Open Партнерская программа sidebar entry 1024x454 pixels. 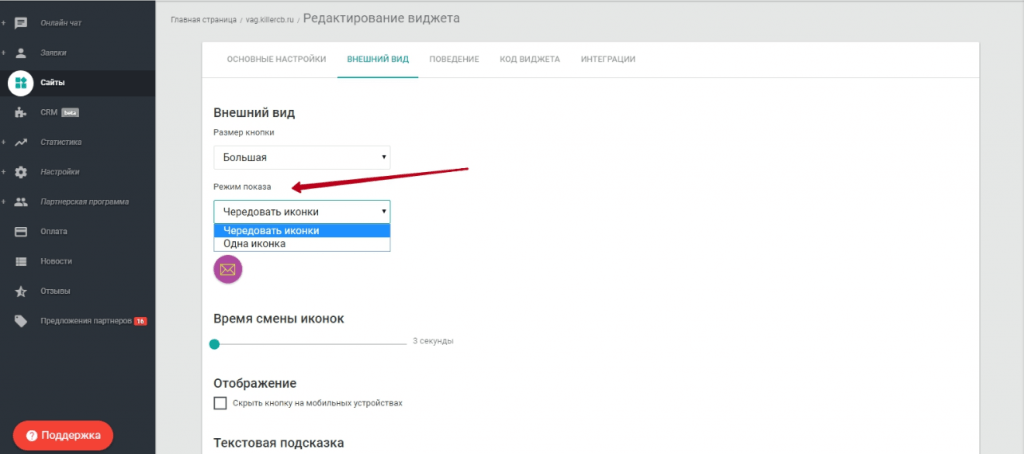pos(84,201)
